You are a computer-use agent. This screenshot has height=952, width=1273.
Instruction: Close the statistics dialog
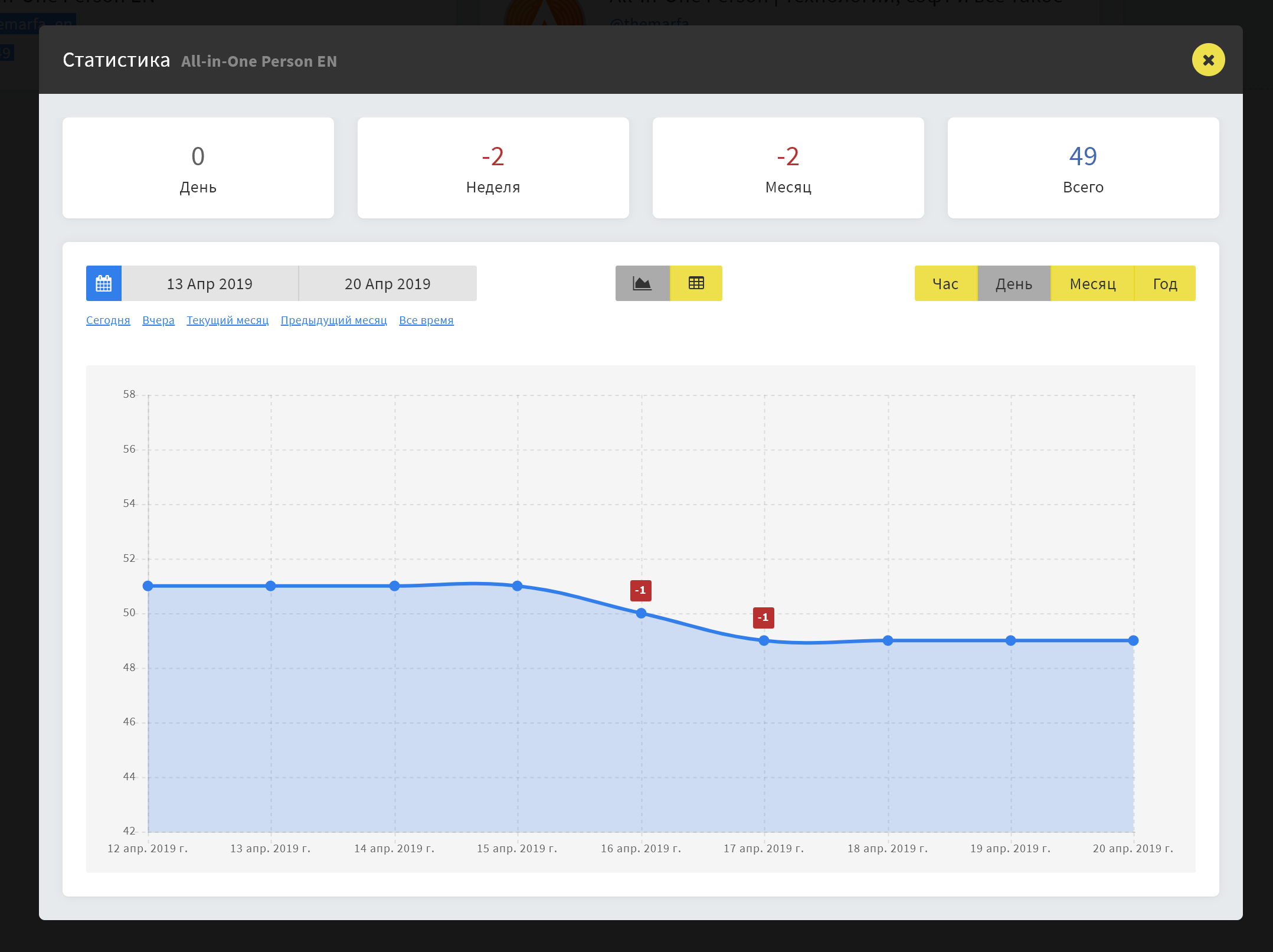(x=1208, y=60)
